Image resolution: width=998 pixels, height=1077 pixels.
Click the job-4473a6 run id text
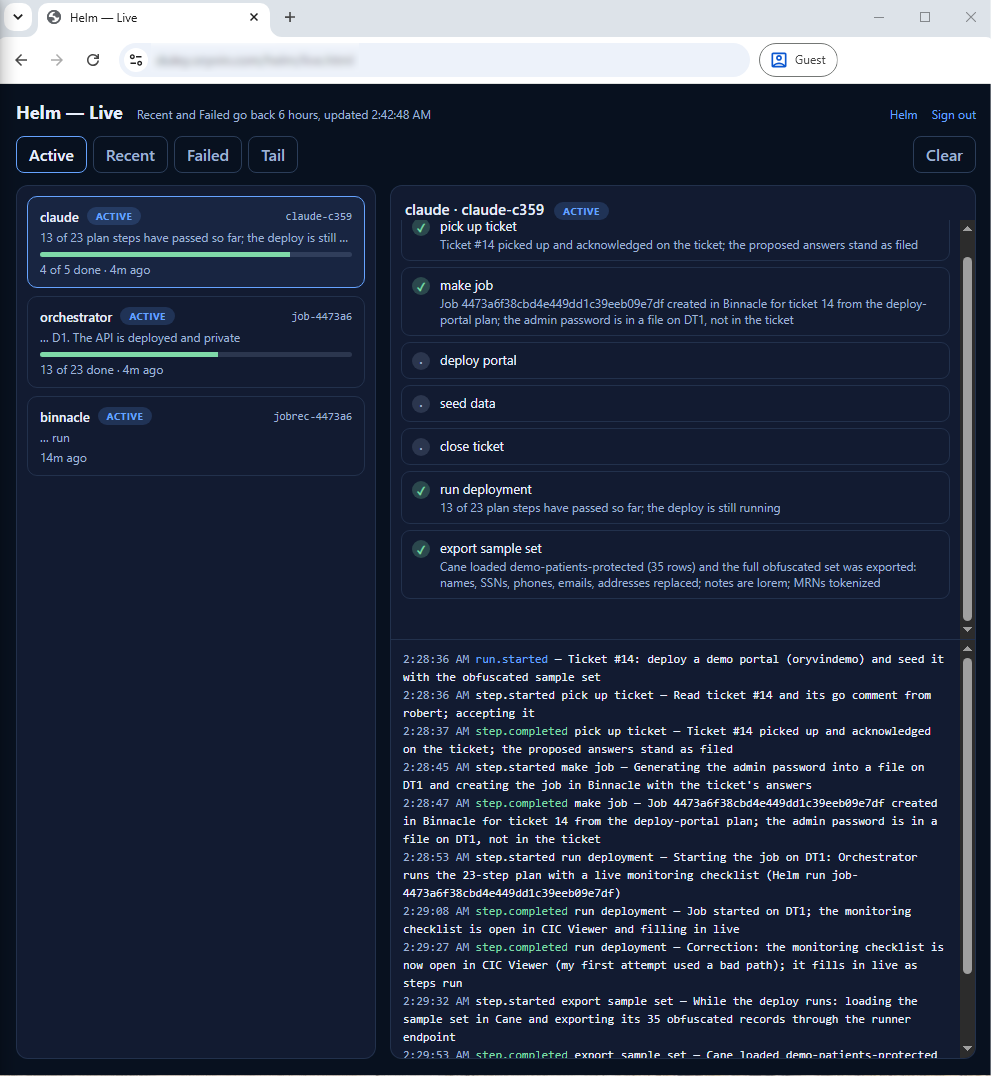click(321, 317)
